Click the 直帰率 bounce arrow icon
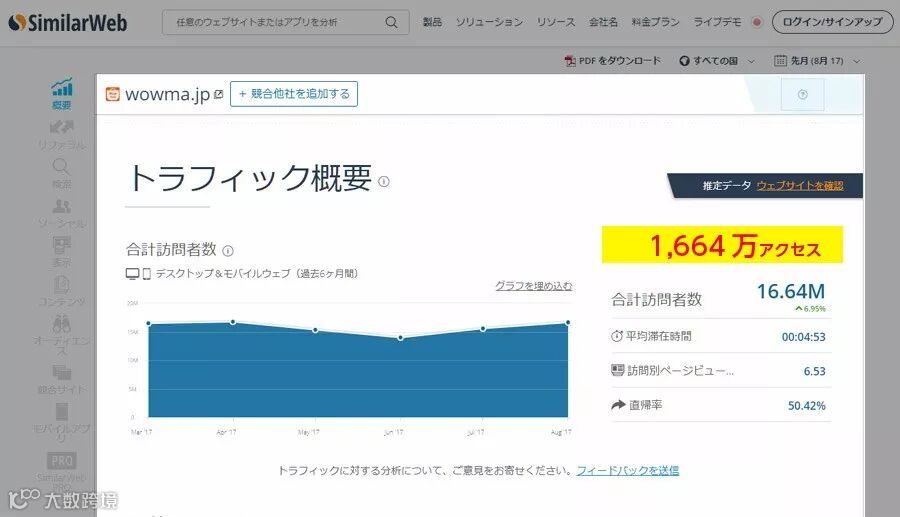900x517 pixels. (x=618, y=405)
